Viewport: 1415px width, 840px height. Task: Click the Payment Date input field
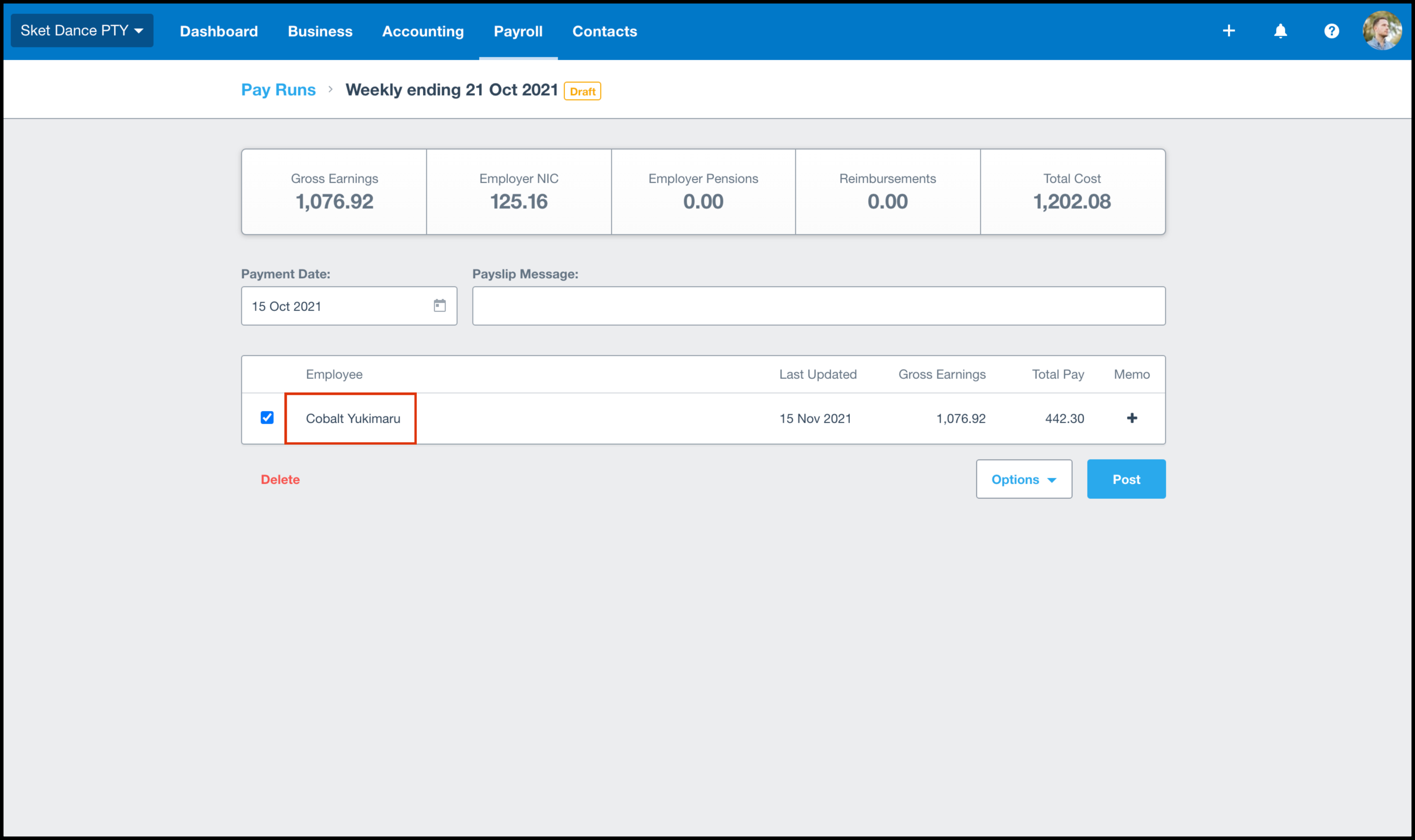pyautogui.click(x=337, y=306)
